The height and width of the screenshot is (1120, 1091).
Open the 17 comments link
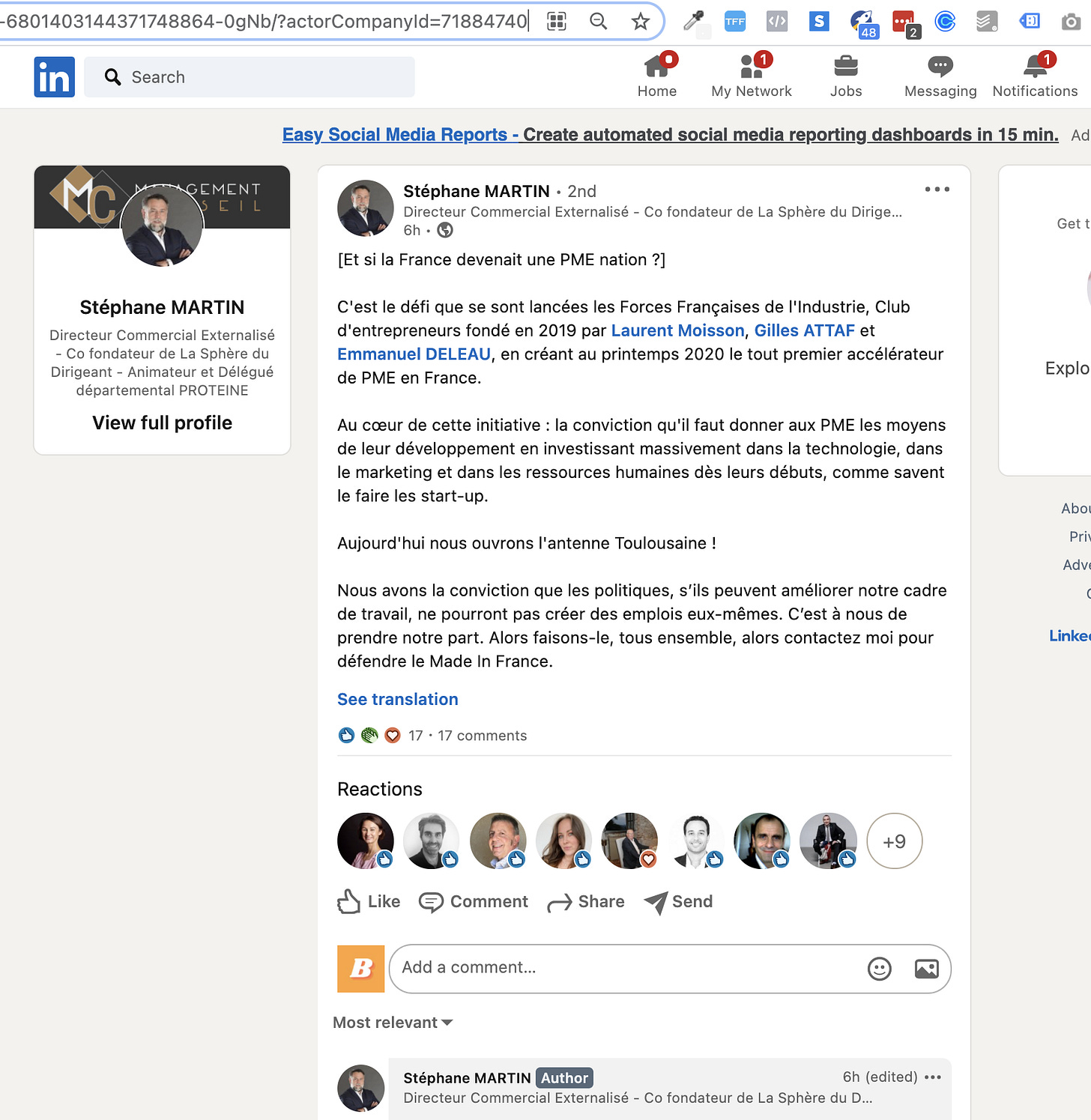(483, 736)
